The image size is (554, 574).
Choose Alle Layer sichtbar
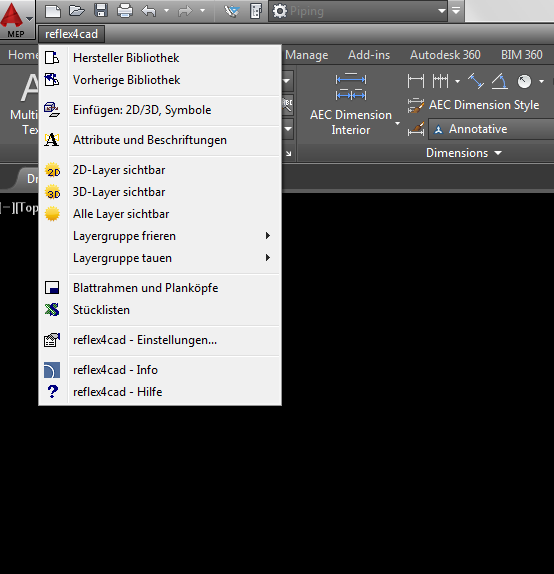[160, 214]
